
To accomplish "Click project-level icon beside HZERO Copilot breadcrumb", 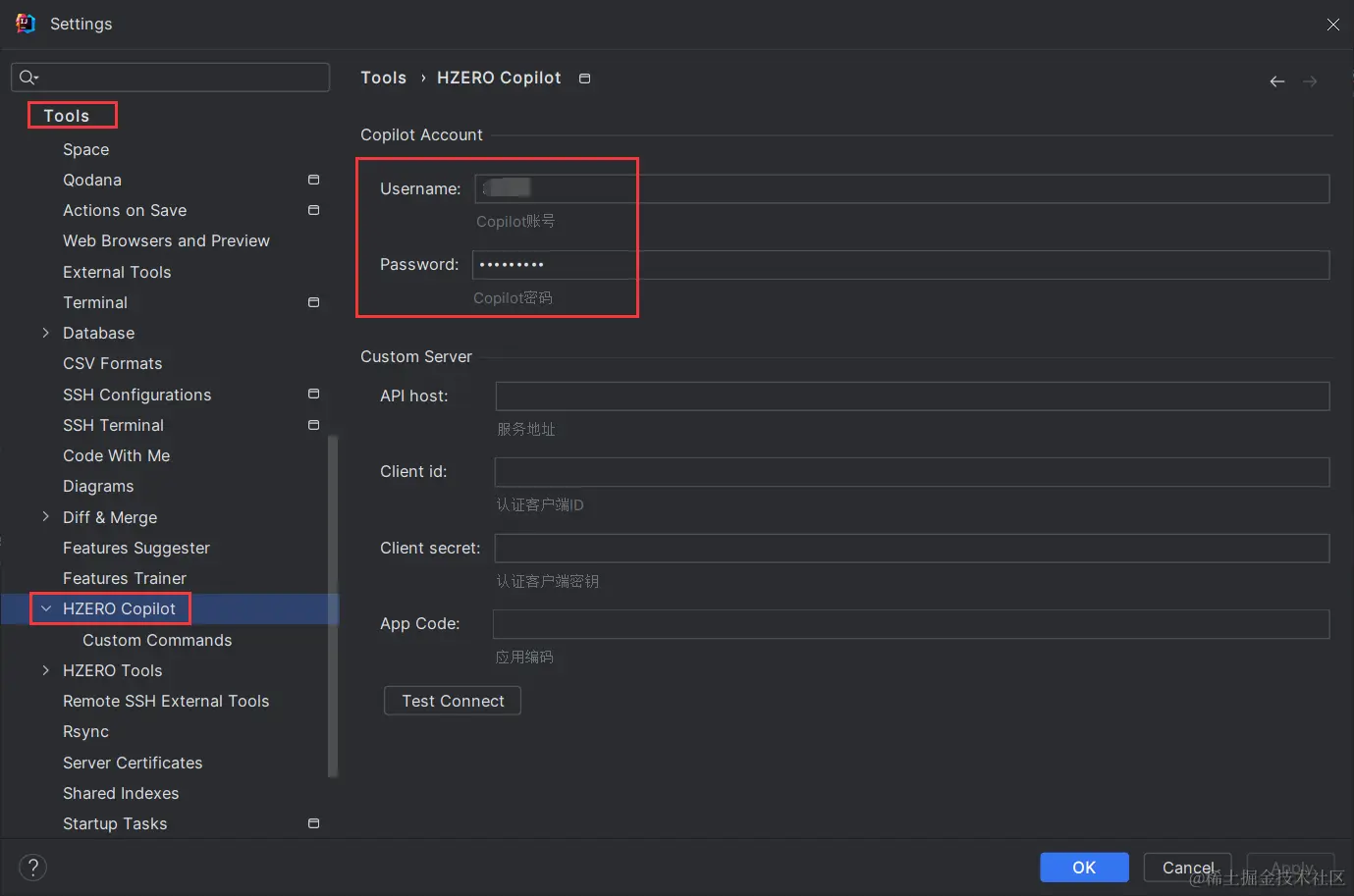I will point(585,79).
